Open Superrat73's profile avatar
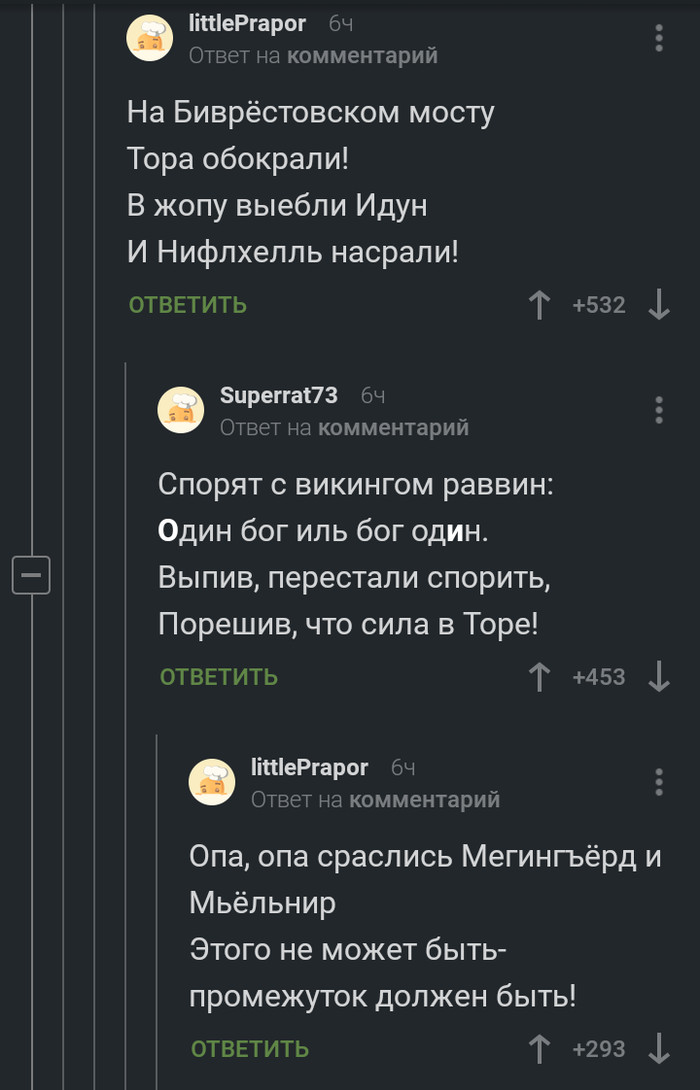The image size is (700, 1090). (182, 410)
